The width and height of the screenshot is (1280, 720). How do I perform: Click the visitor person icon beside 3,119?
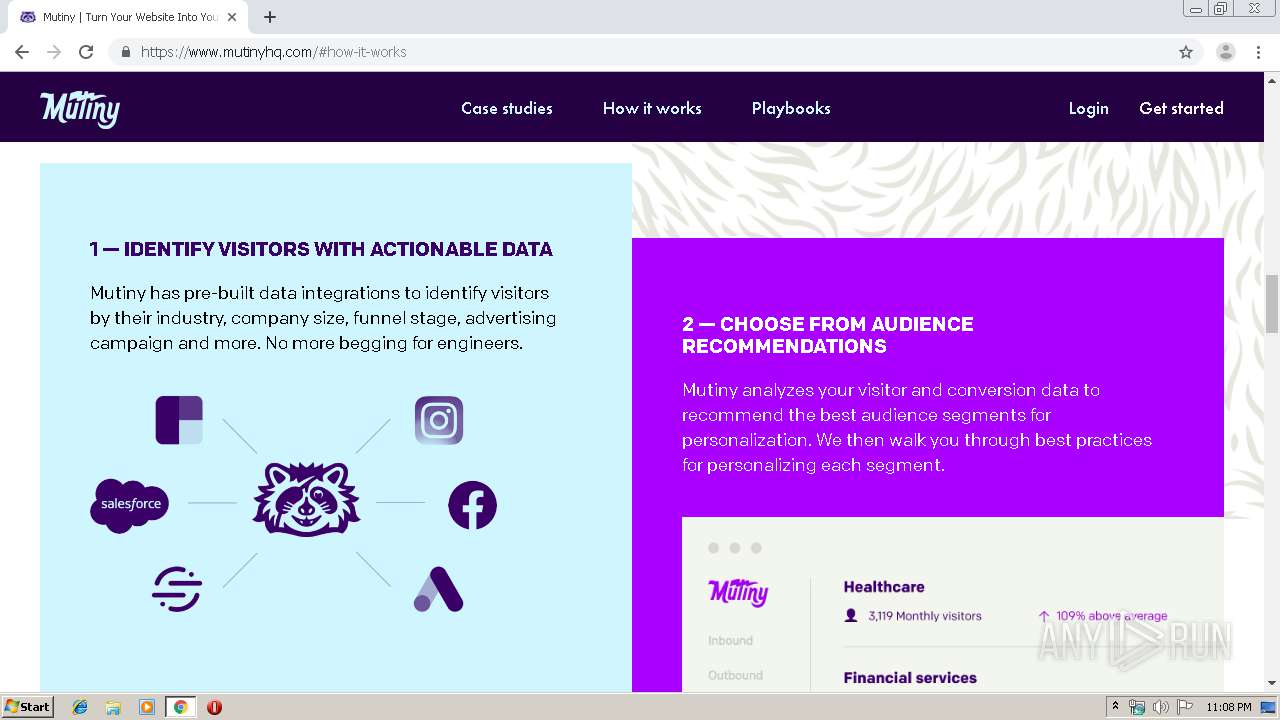pyautogui.click(x=851, y=616)
